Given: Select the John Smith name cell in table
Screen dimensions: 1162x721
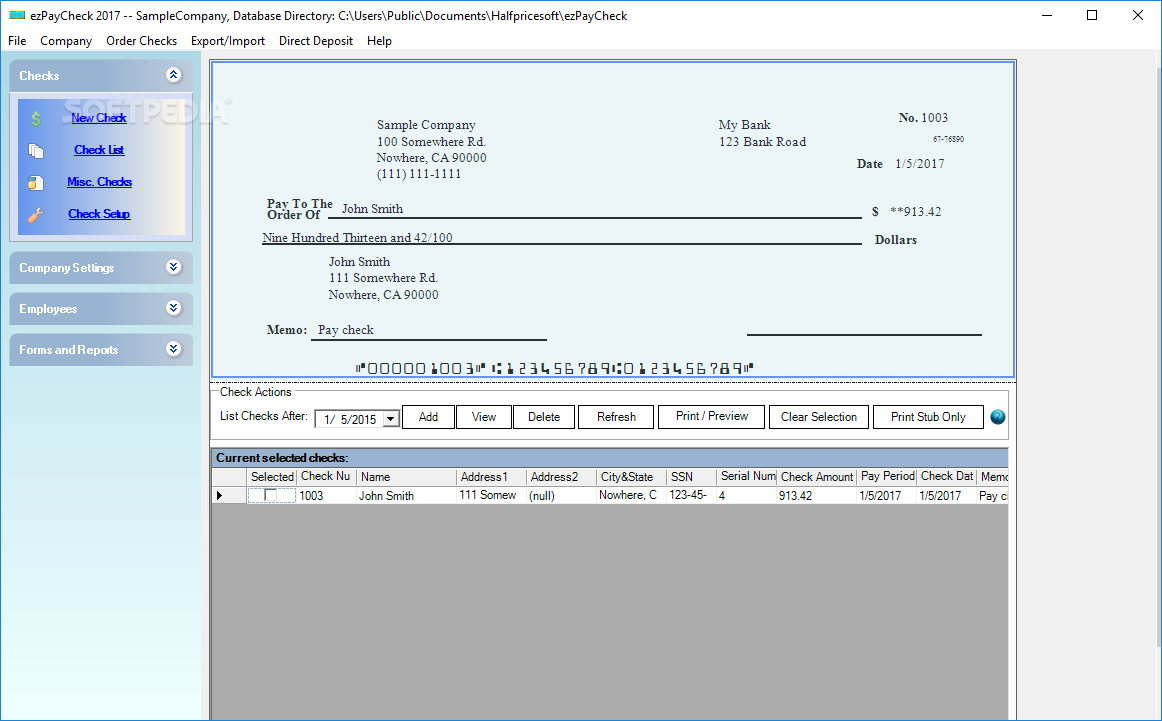Looking at the screenshot, I should point(406,495).
